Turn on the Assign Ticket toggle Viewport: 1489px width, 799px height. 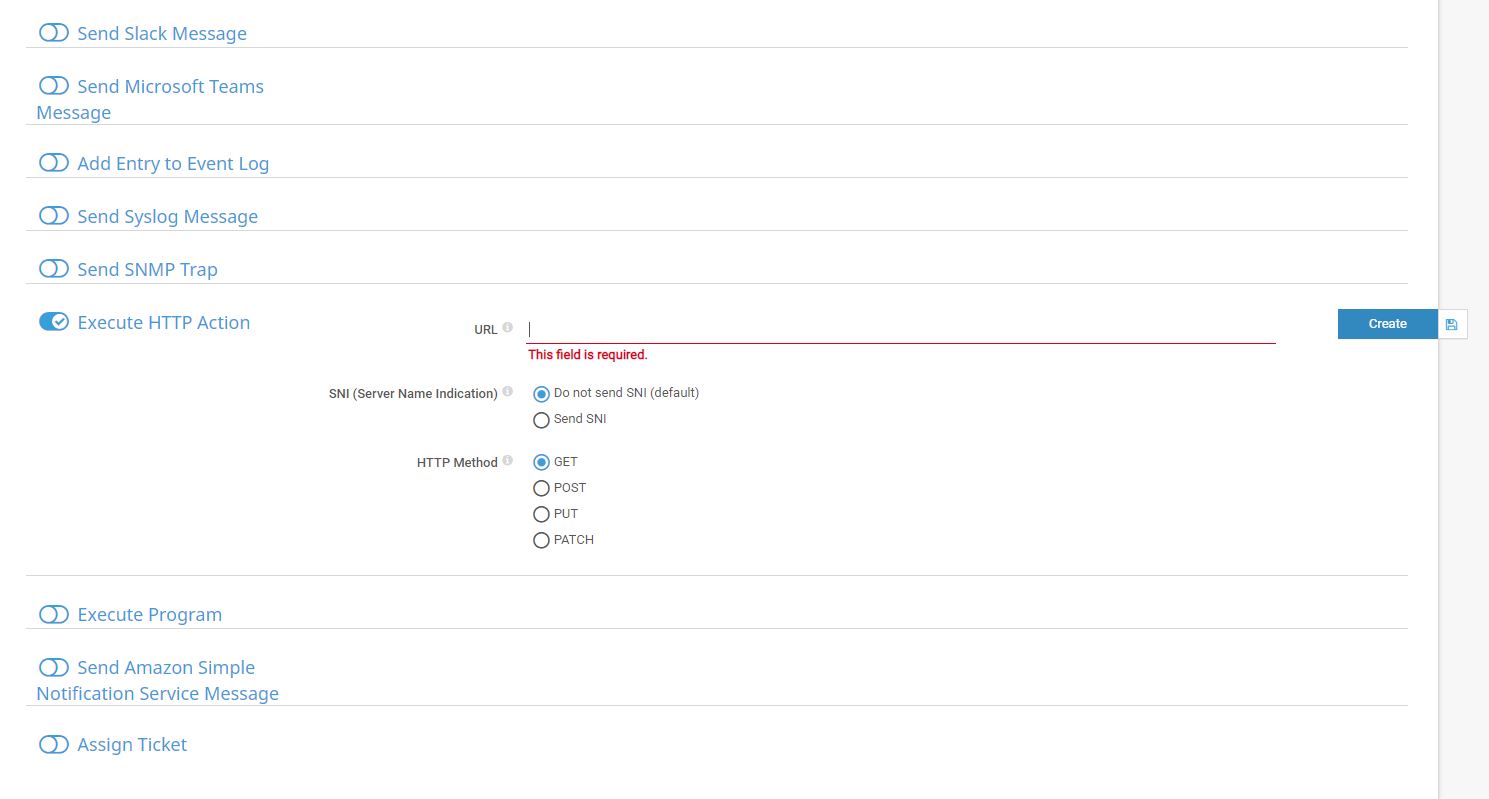click(x=54, y=744)
